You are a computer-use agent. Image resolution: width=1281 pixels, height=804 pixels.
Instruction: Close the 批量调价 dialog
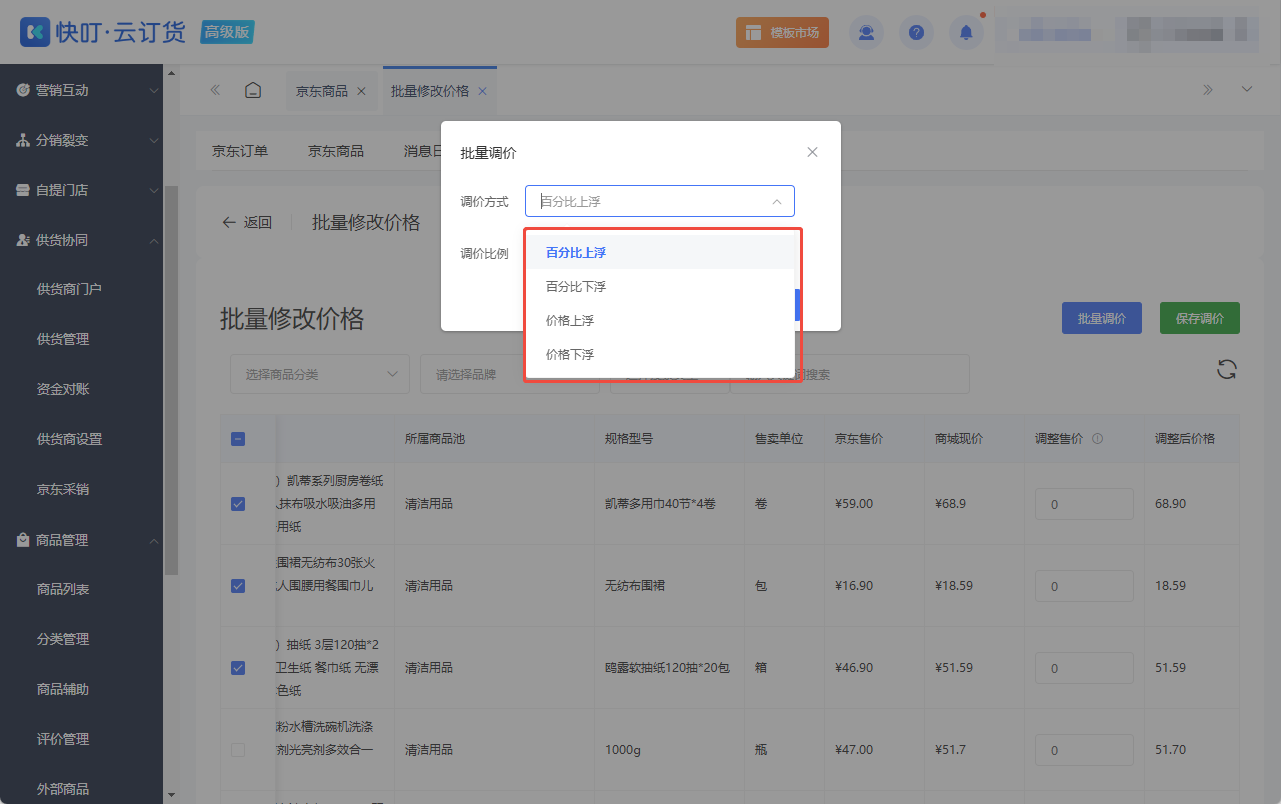point(812,152)
